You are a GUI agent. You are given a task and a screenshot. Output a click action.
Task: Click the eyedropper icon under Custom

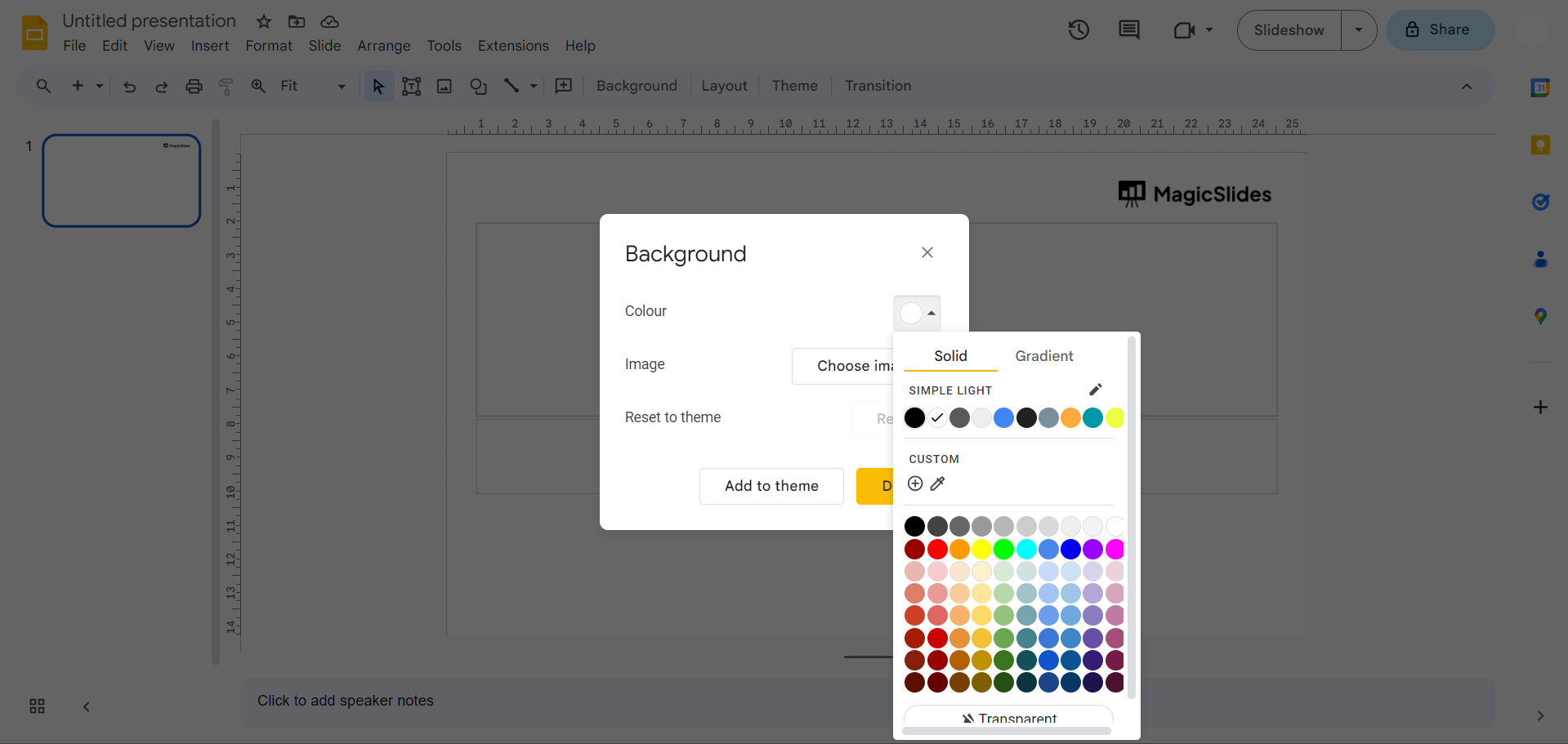pyautogui.click(x=938, y=483)
